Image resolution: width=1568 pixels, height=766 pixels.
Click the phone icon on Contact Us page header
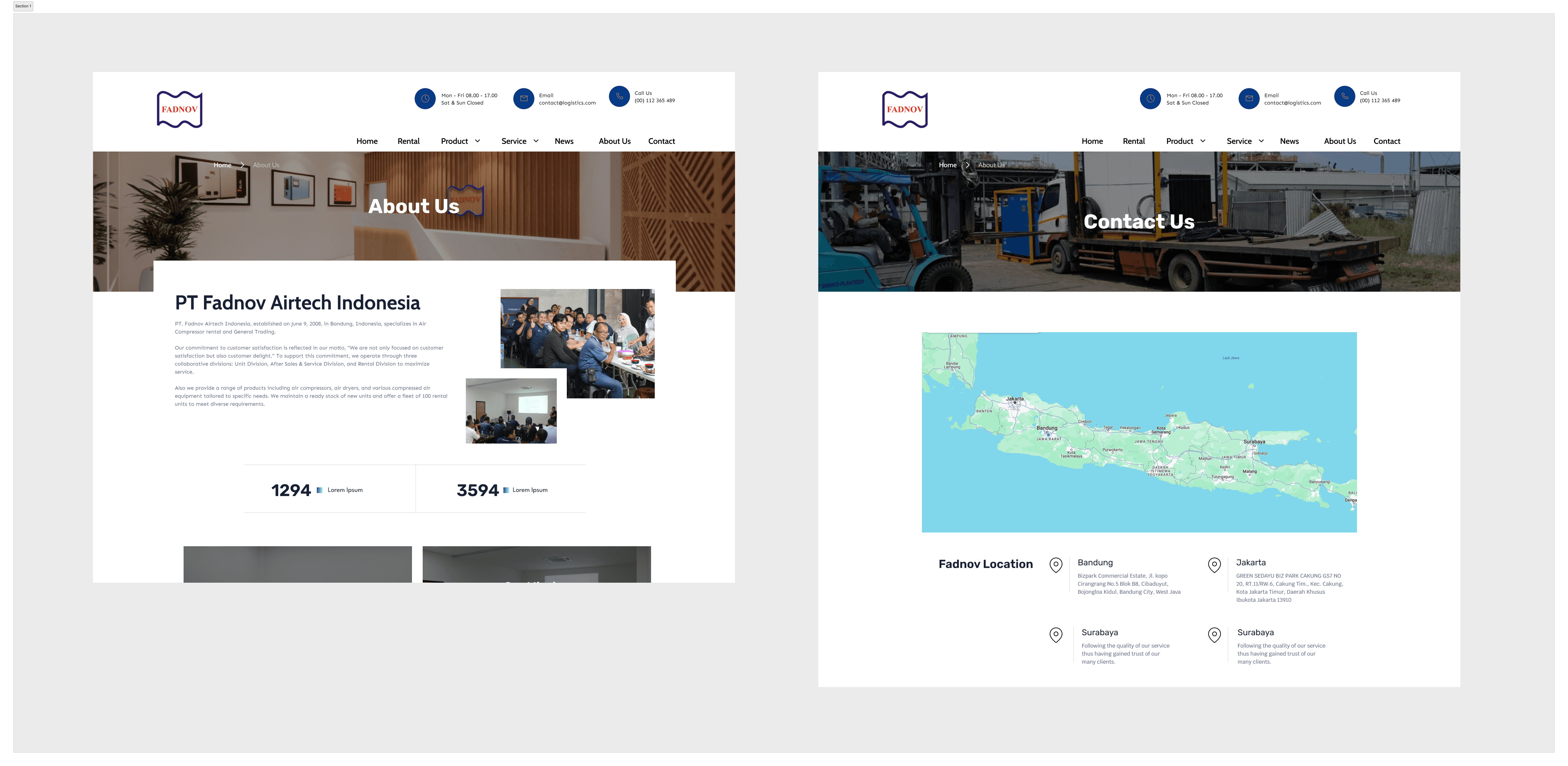(1345, 96)
